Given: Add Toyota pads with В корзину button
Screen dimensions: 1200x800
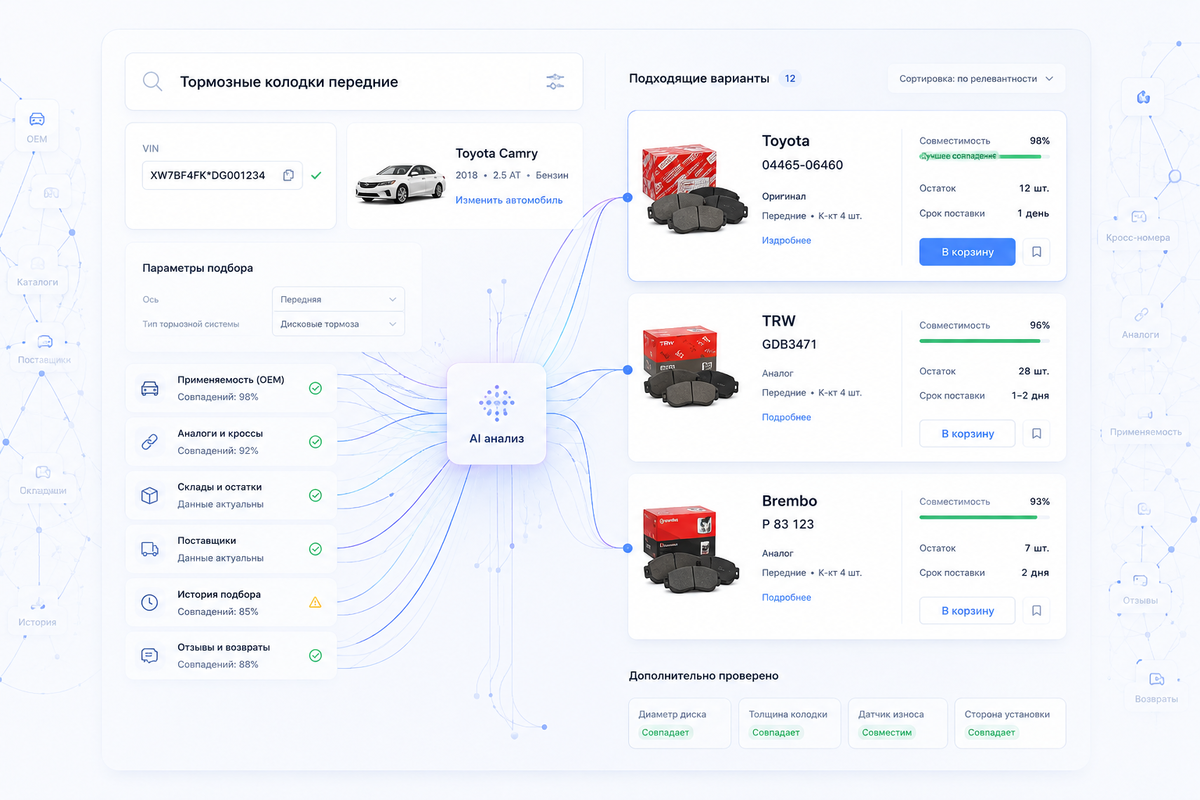Looking at the screenshot, I should 967,252.
